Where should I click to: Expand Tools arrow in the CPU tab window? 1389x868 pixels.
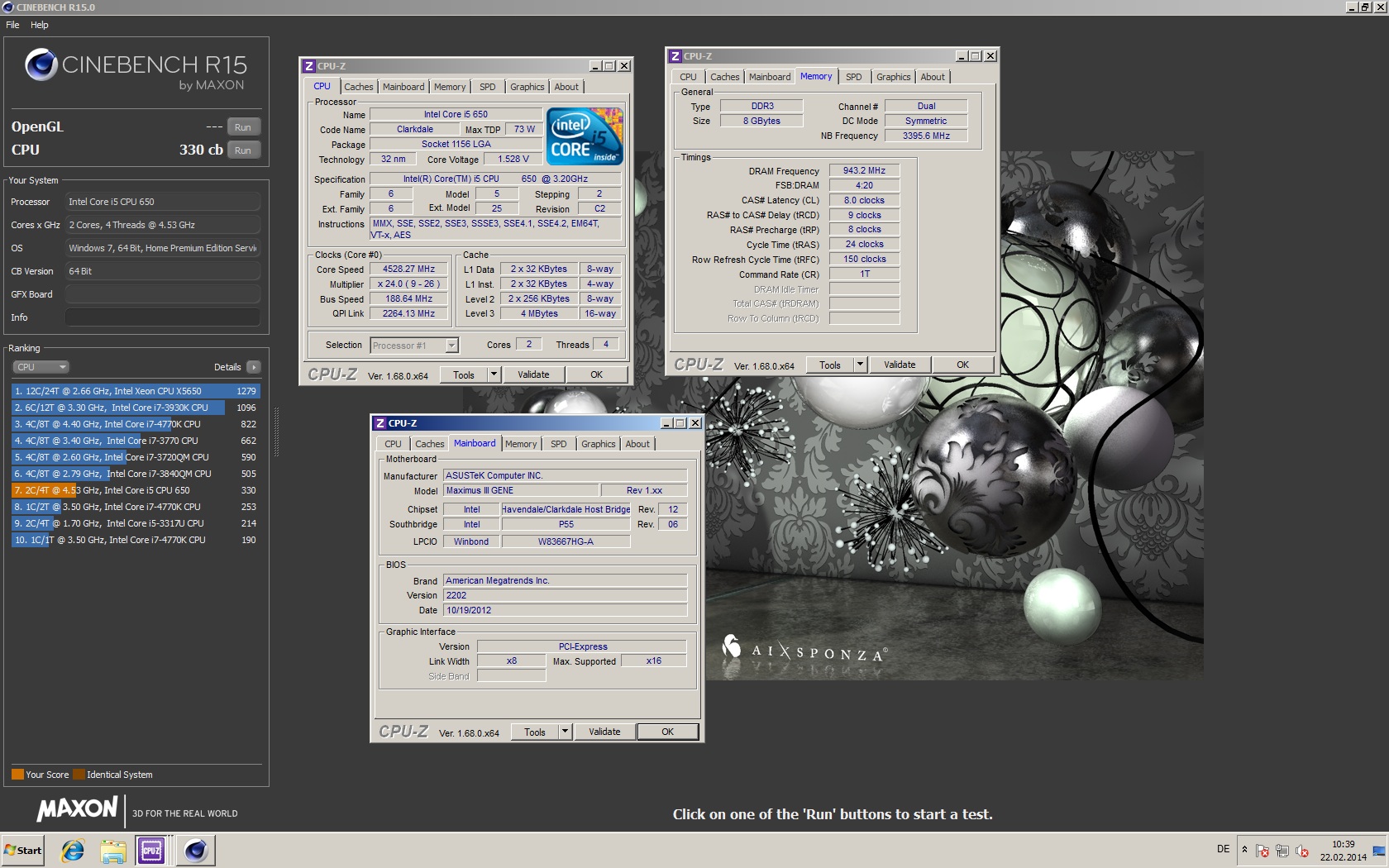click(x=494, y=374)
